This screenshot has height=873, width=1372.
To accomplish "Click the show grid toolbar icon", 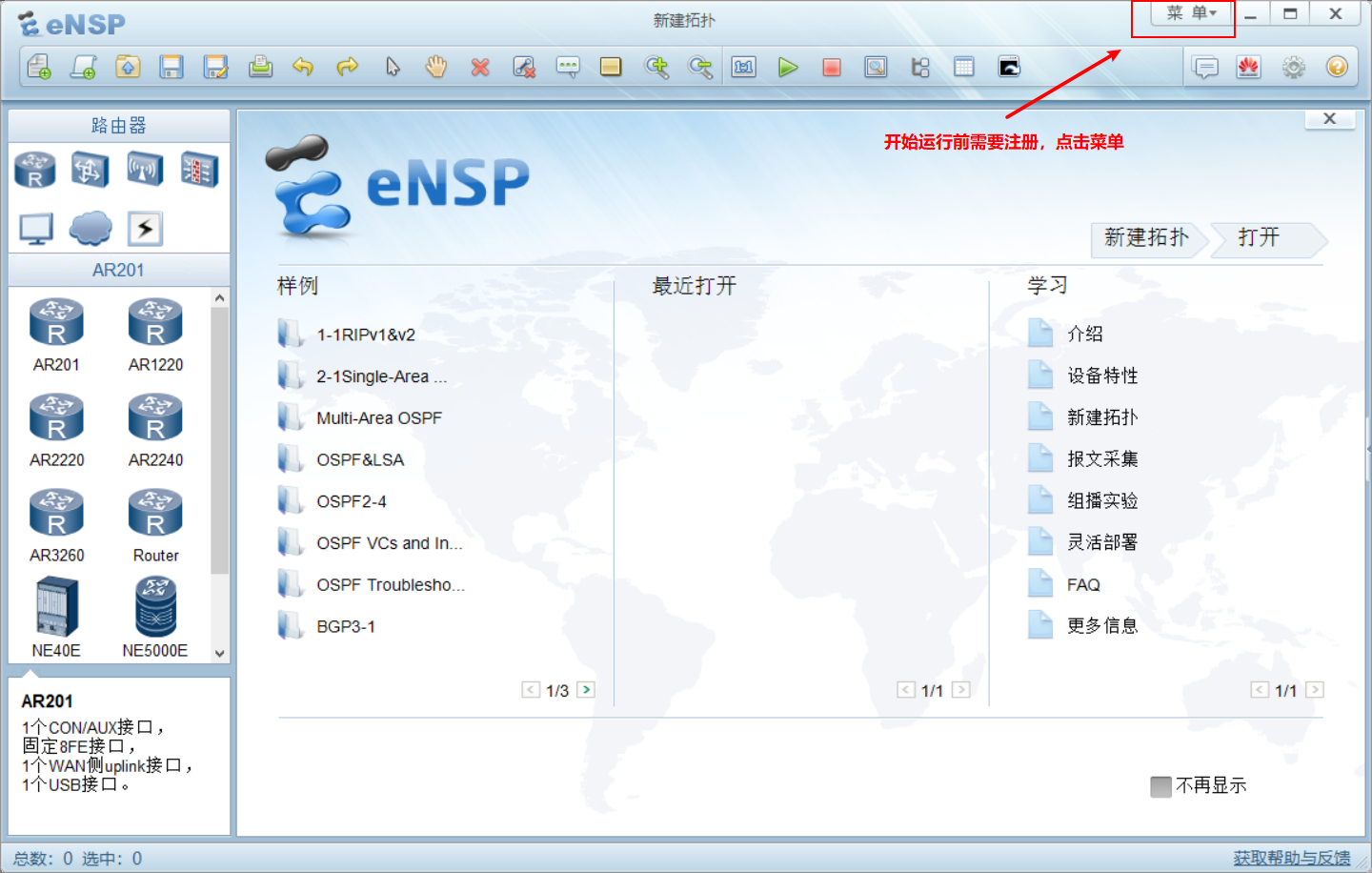I will point(964,67).
